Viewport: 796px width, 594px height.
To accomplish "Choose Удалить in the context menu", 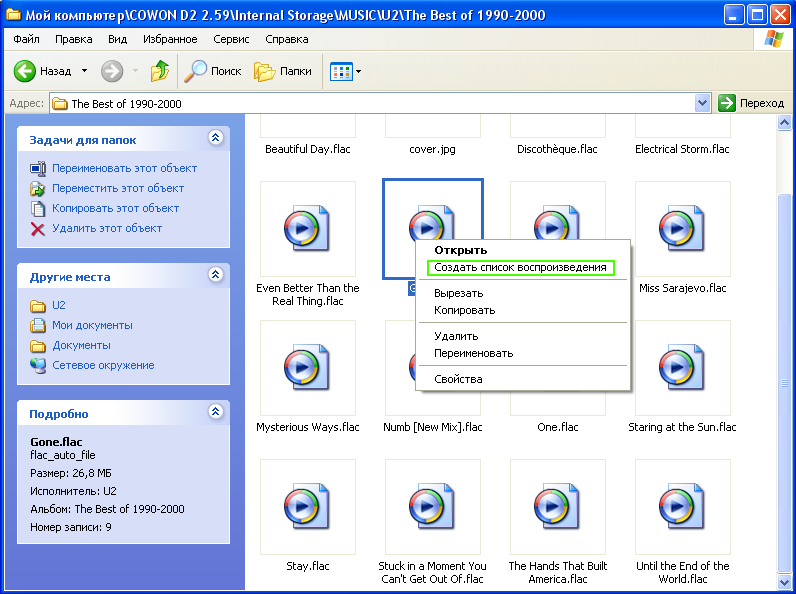I will coord(523,336).
